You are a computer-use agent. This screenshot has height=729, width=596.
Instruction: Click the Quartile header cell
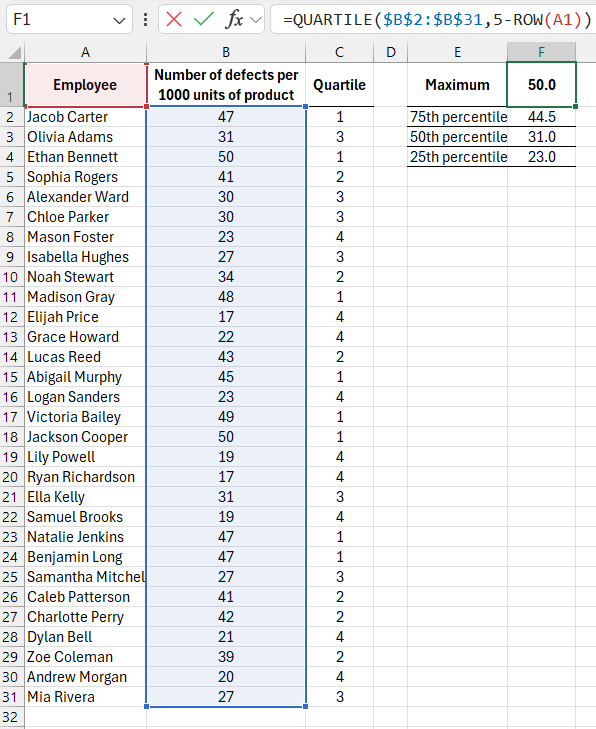pyautogui.click(x=339, y=85)
